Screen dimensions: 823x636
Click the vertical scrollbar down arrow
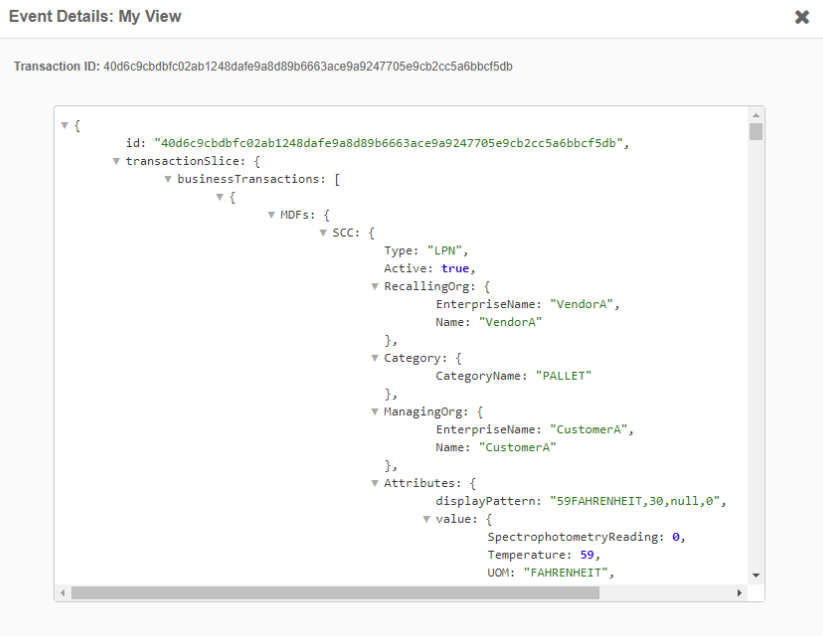(x=756, y=576)
